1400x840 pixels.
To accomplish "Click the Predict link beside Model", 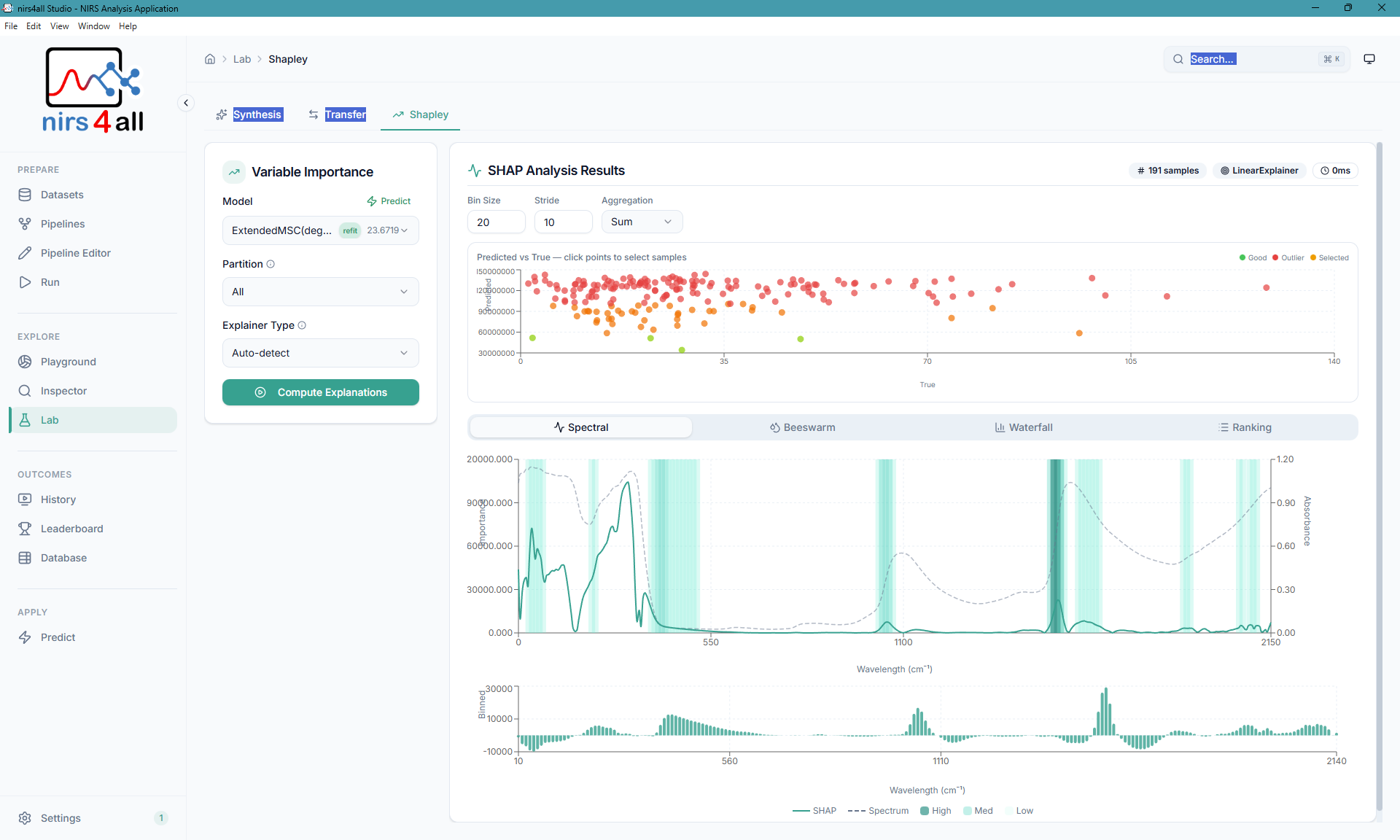I will [x=389, y=201].
